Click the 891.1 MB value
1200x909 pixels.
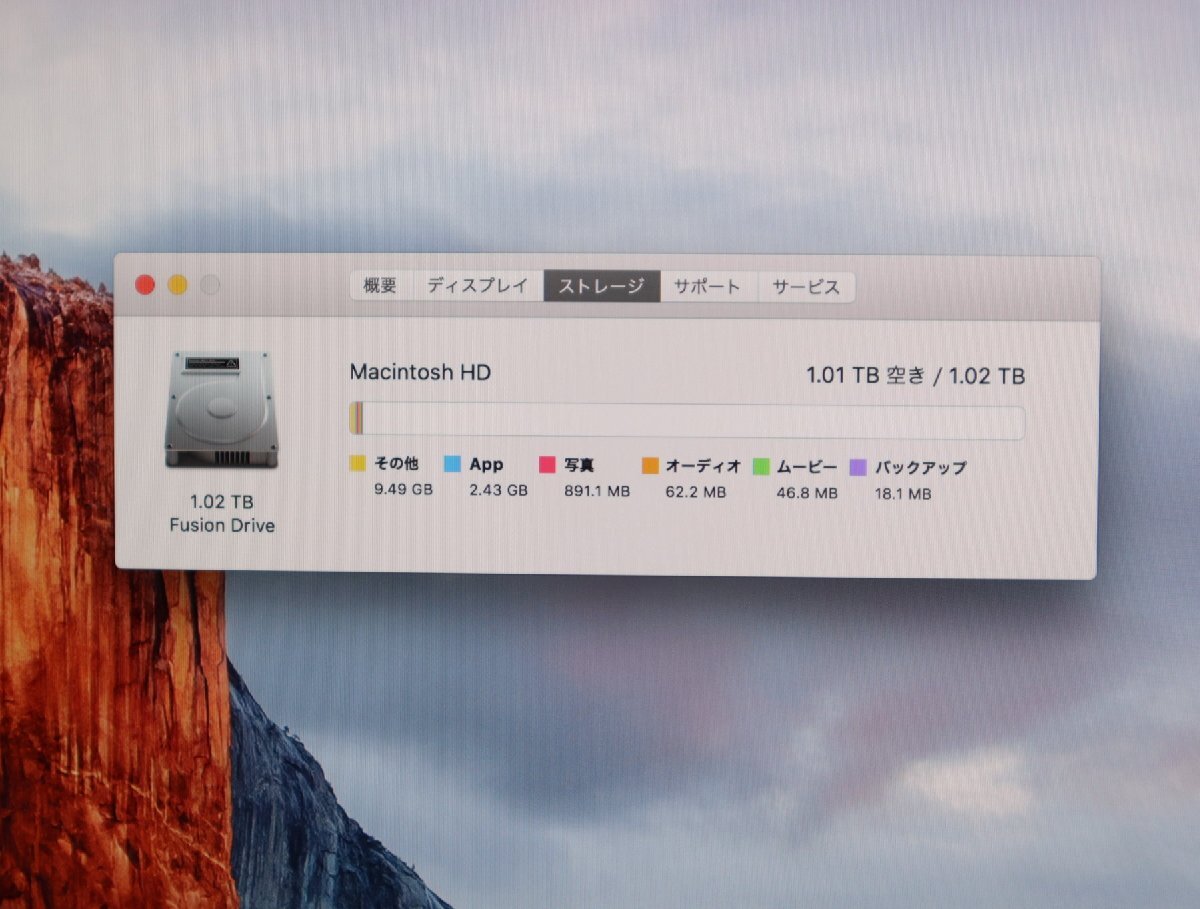tap(598, 491)
